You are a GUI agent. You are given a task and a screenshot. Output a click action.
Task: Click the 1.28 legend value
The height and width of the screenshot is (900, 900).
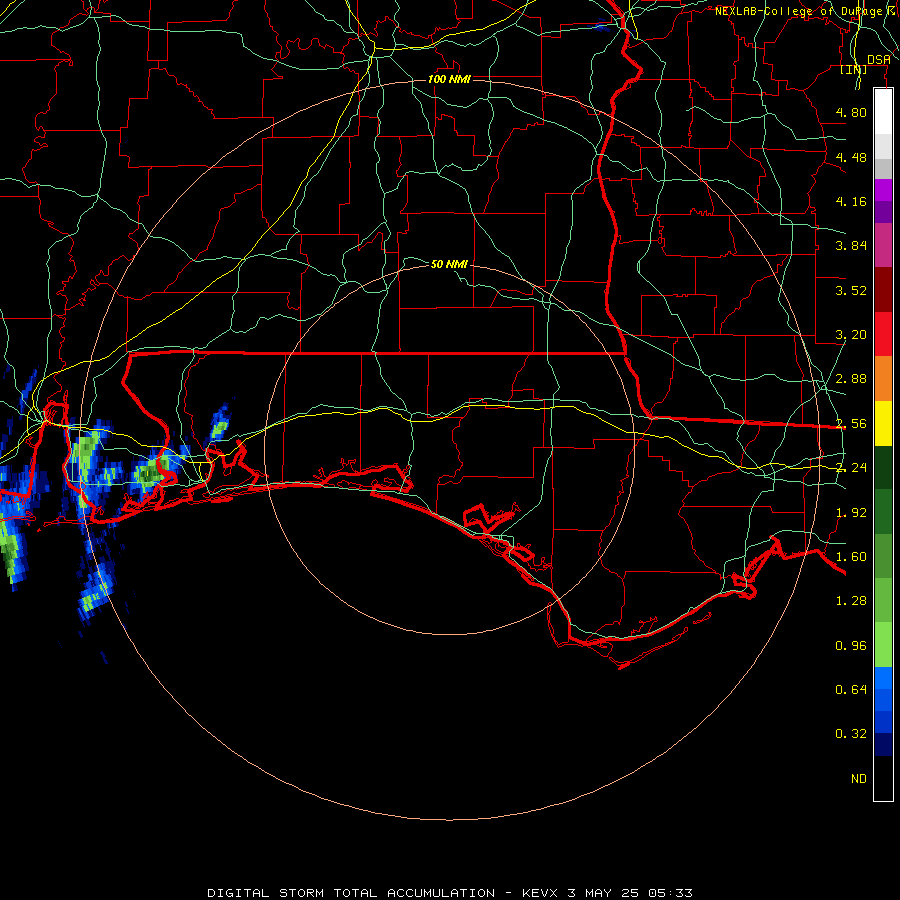tap(851, 601)
